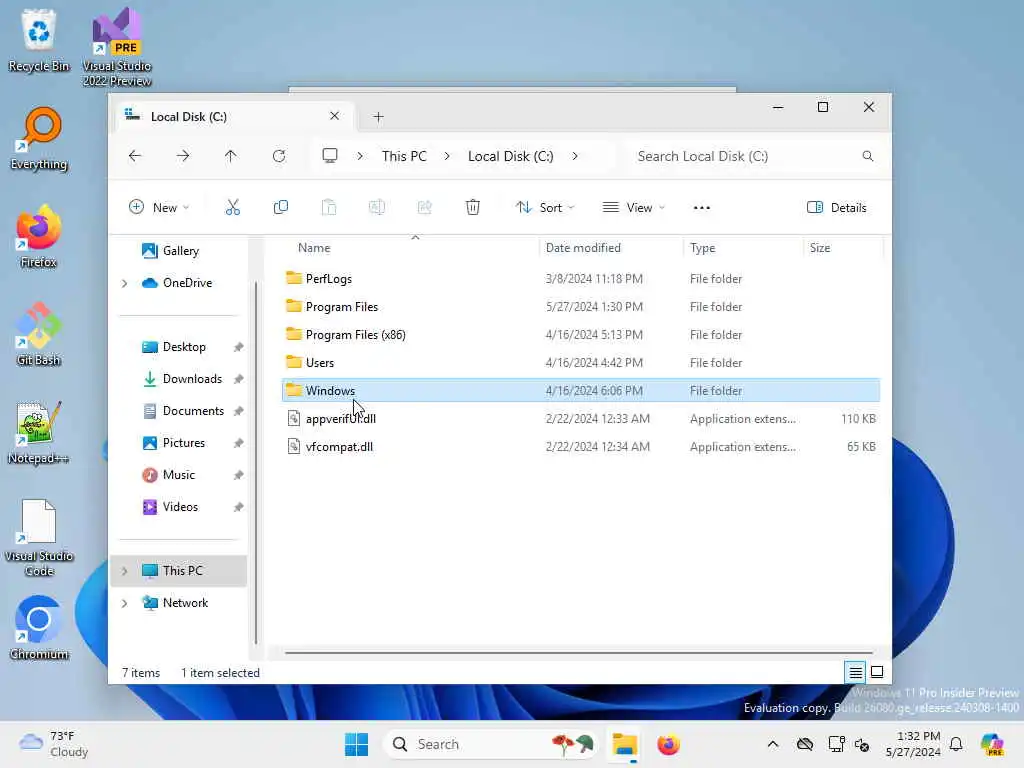The width and height of the screenshot is (1024, 768).
Task: Select the vfcompat.dll file
Action: (581, 447)
